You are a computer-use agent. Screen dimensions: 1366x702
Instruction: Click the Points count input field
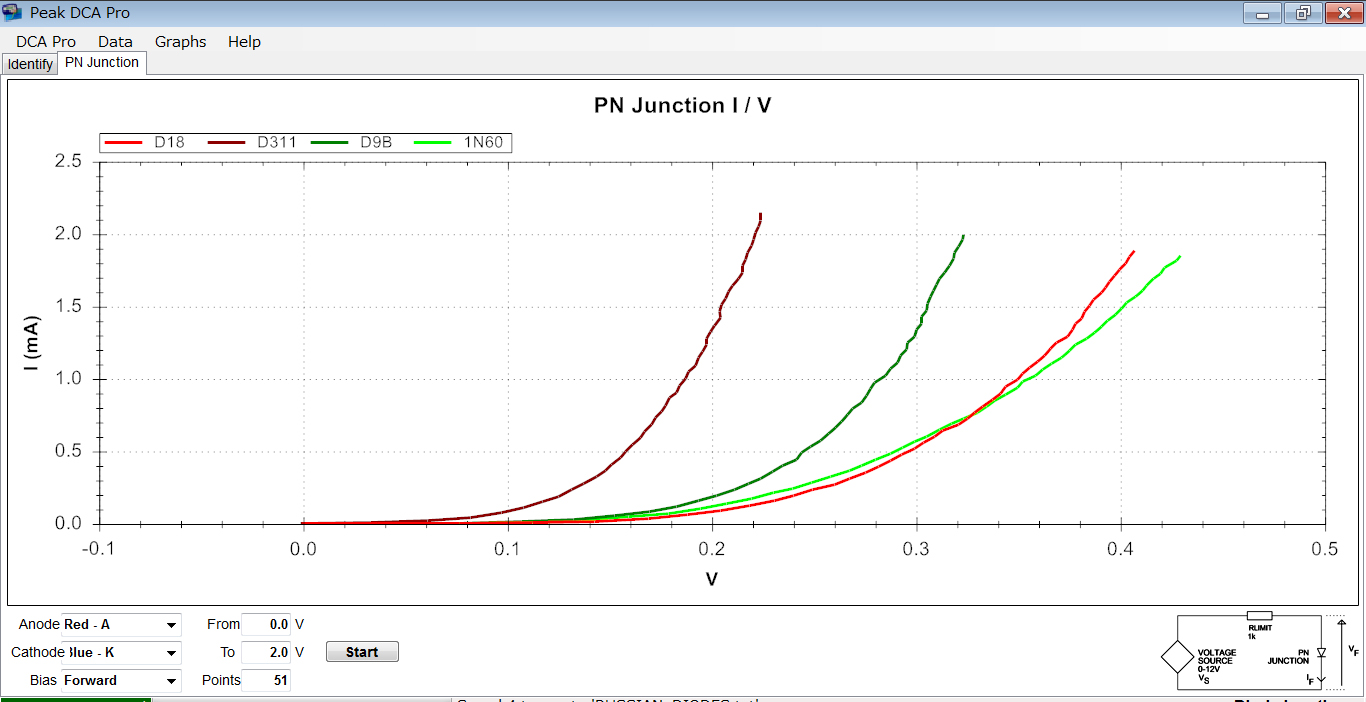click(x=266, y=680)
